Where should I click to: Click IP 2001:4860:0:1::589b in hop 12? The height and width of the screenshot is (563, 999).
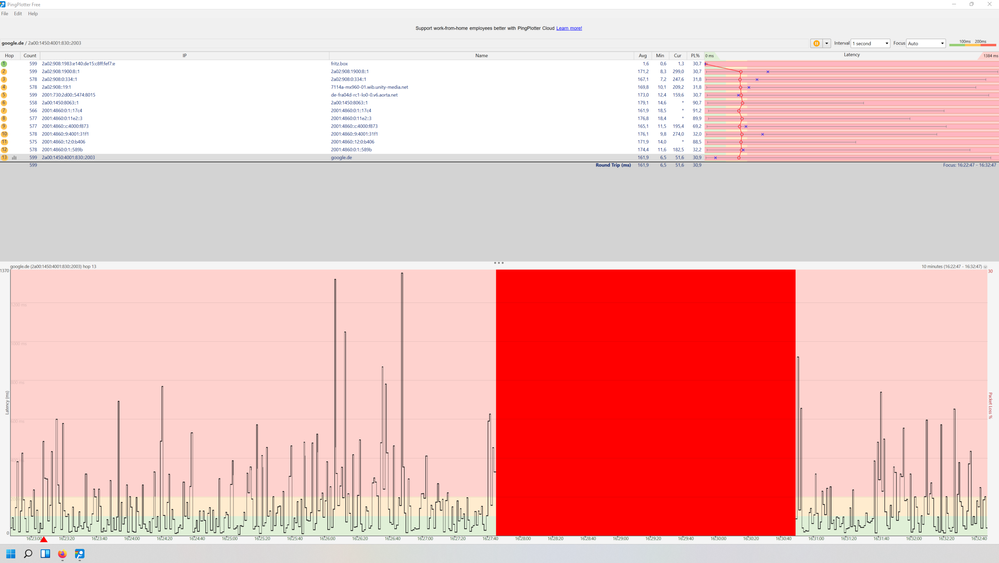click(62, 150)
